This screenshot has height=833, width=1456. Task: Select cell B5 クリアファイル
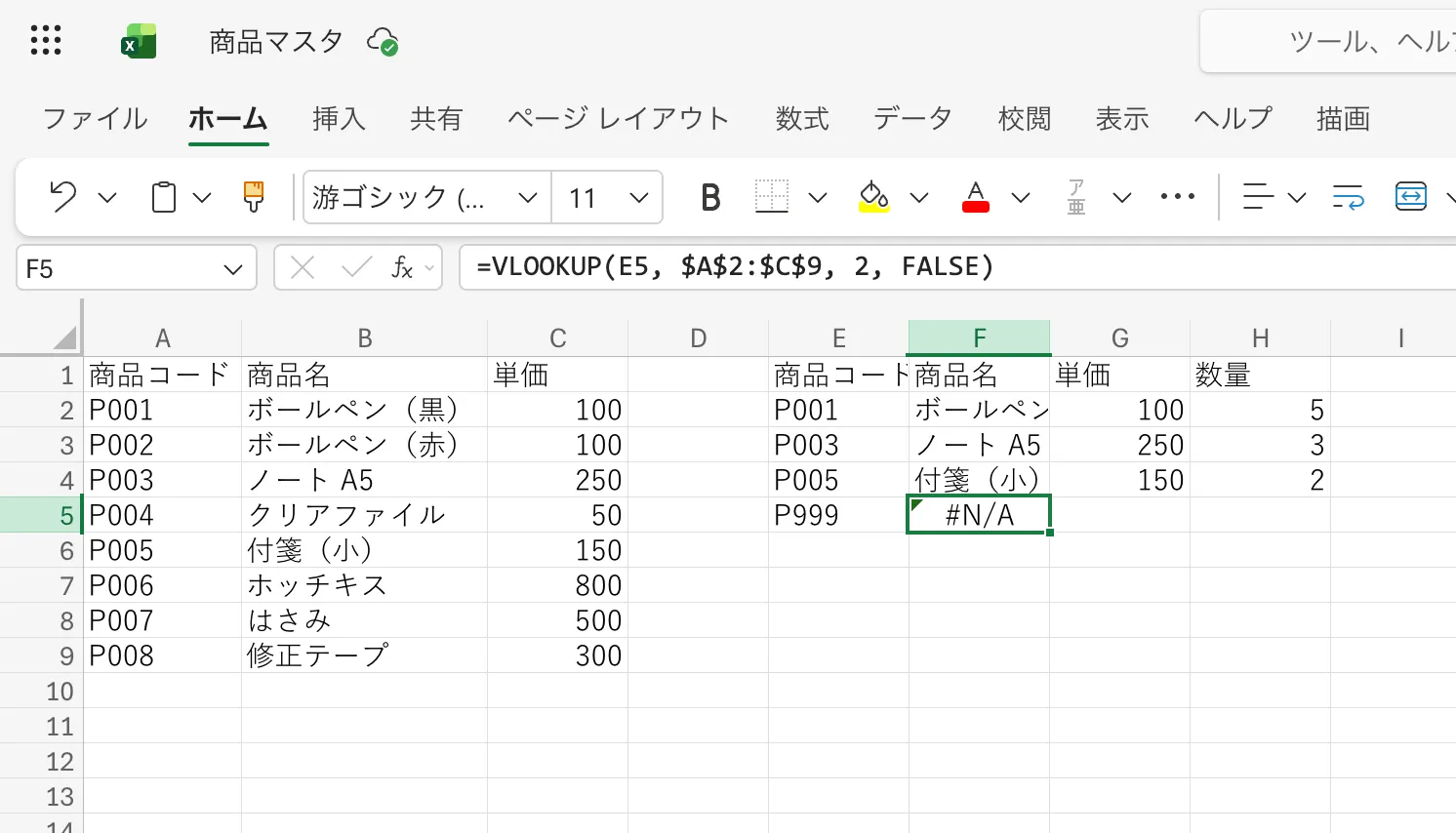tap(364, 515)
